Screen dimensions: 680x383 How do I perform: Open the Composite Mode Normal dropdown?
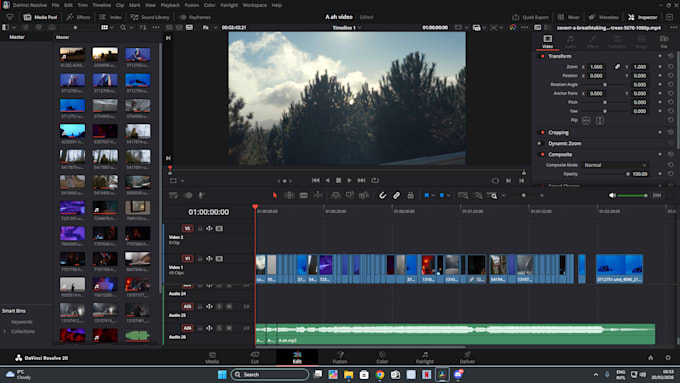(615, 165)
